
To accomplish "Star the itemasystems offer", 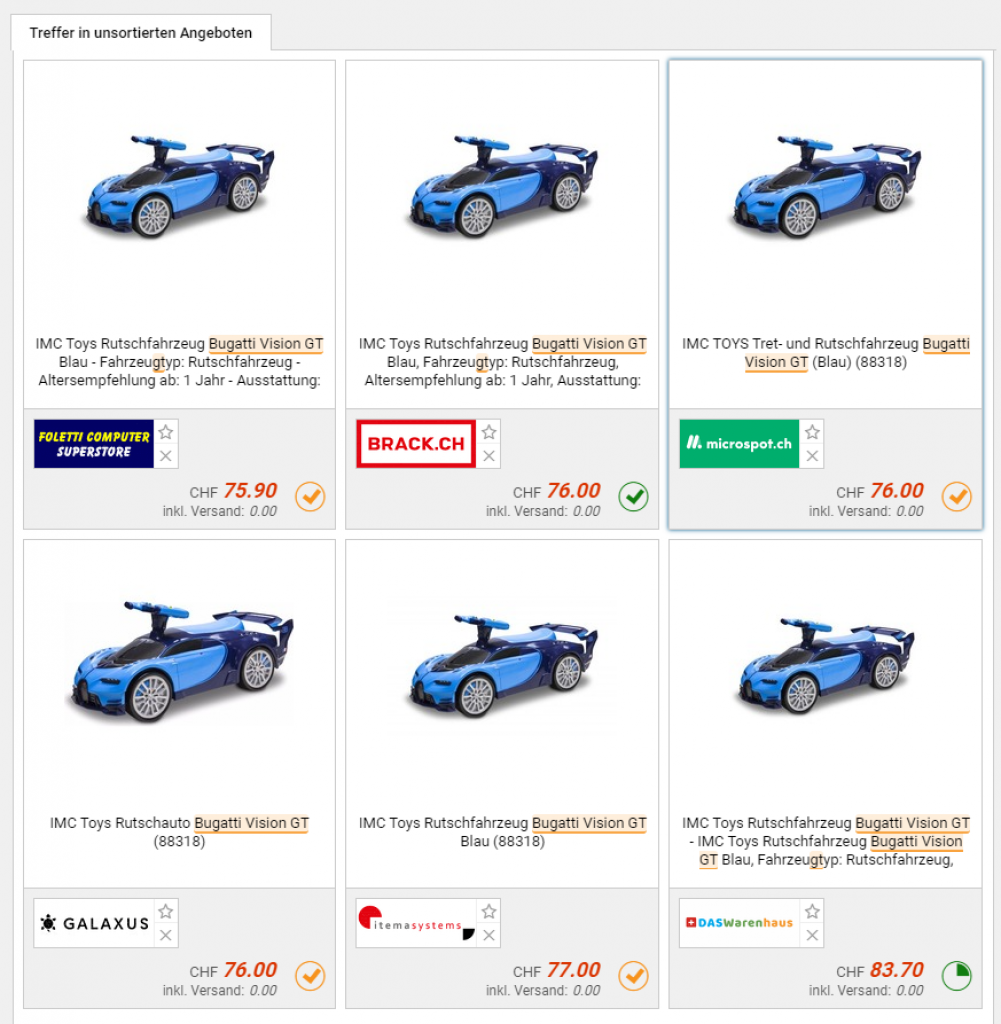I will coord(489,912).
